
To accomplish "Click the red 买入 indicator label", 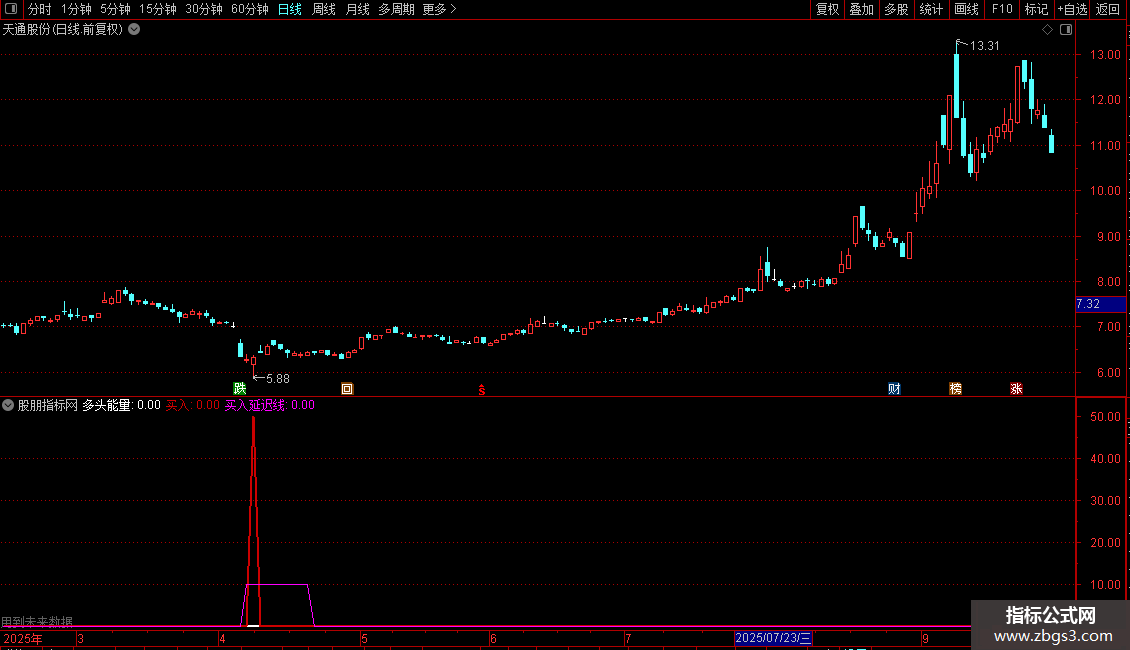I will pos(192,405).
